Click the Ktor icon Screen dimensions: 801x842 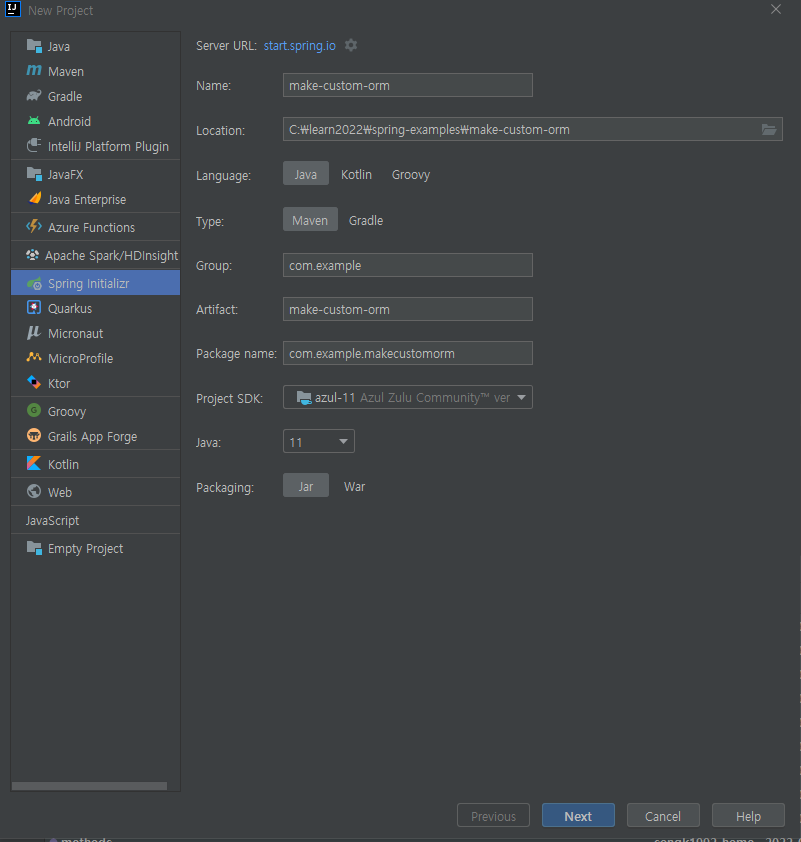[34, 382]
